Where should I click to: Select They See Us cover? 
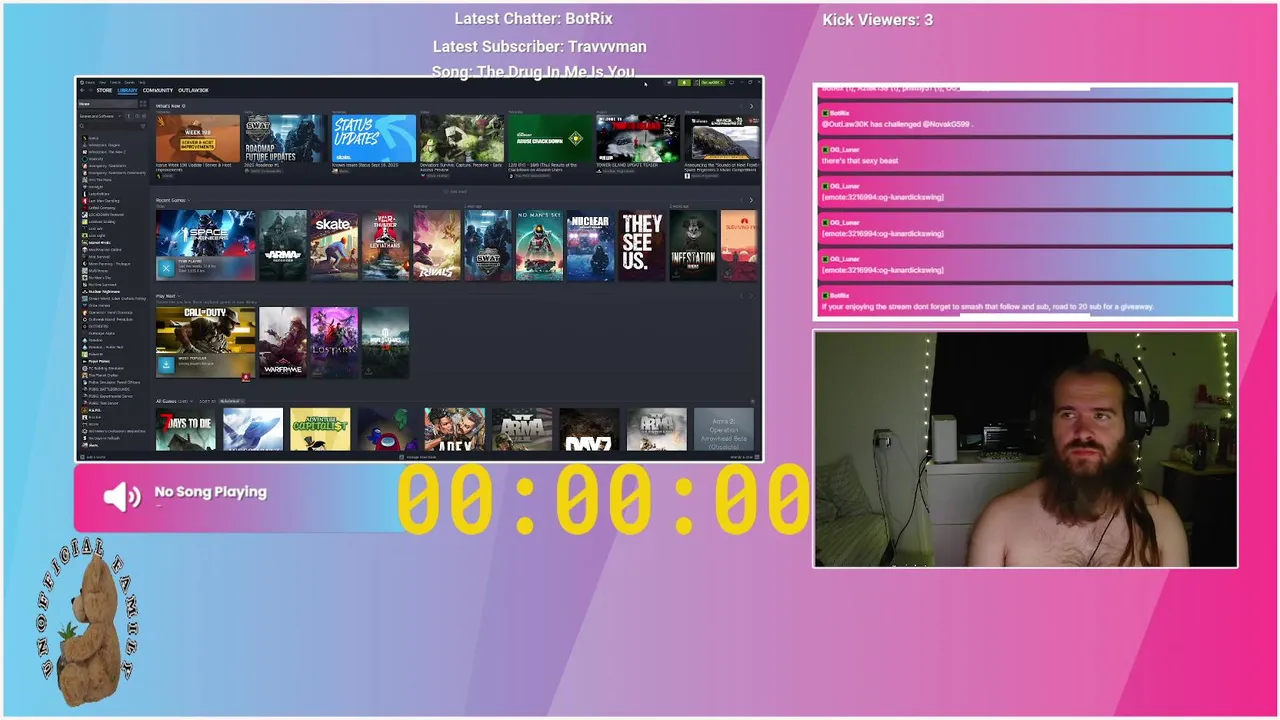(x=642, y=245)
